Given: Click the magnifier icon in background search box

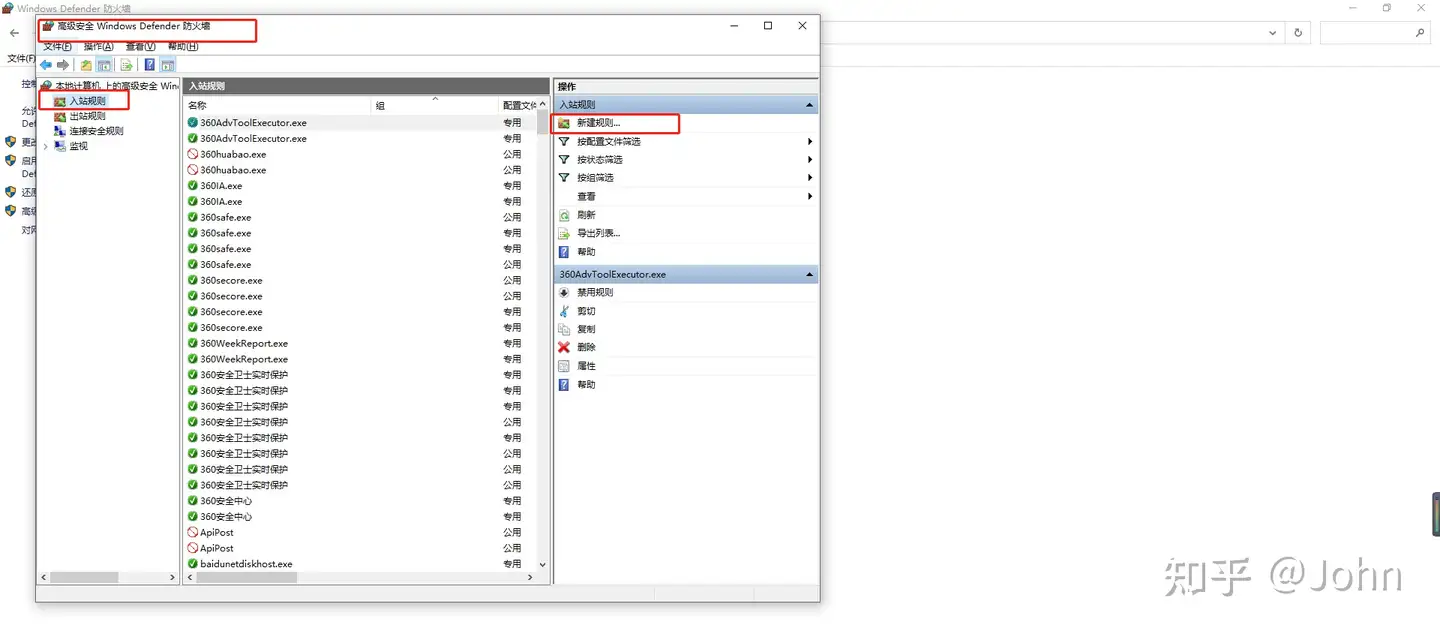Looking at the screenshot, I should point(1420,33).
